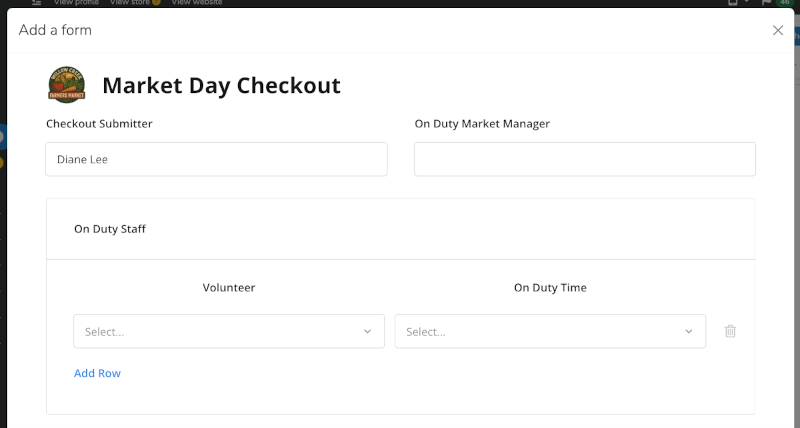Click the On Duty Market Manager input

[585, 159]
